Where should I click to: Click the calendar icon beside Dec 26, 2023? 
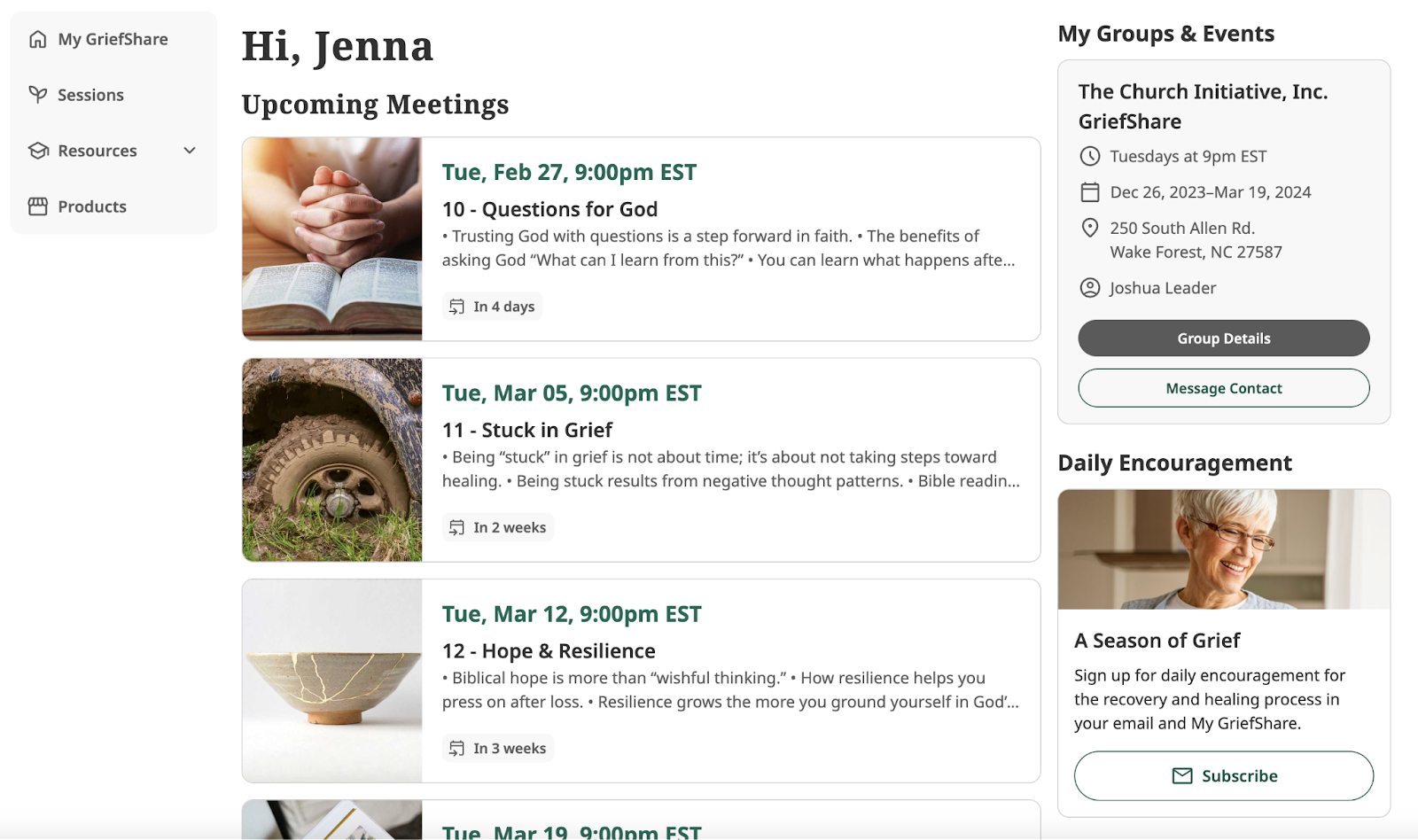tap(1090, 192)
